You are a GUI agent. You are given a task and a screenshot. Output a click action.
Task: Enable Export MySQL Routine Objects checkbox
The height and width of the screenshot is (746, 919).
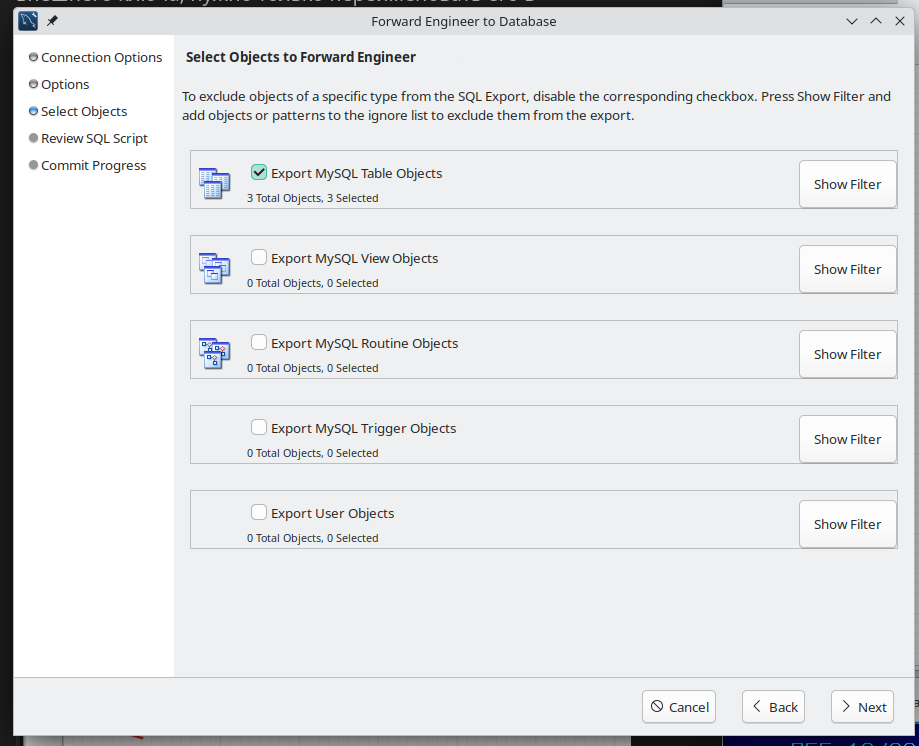click(x=259, y=343)
